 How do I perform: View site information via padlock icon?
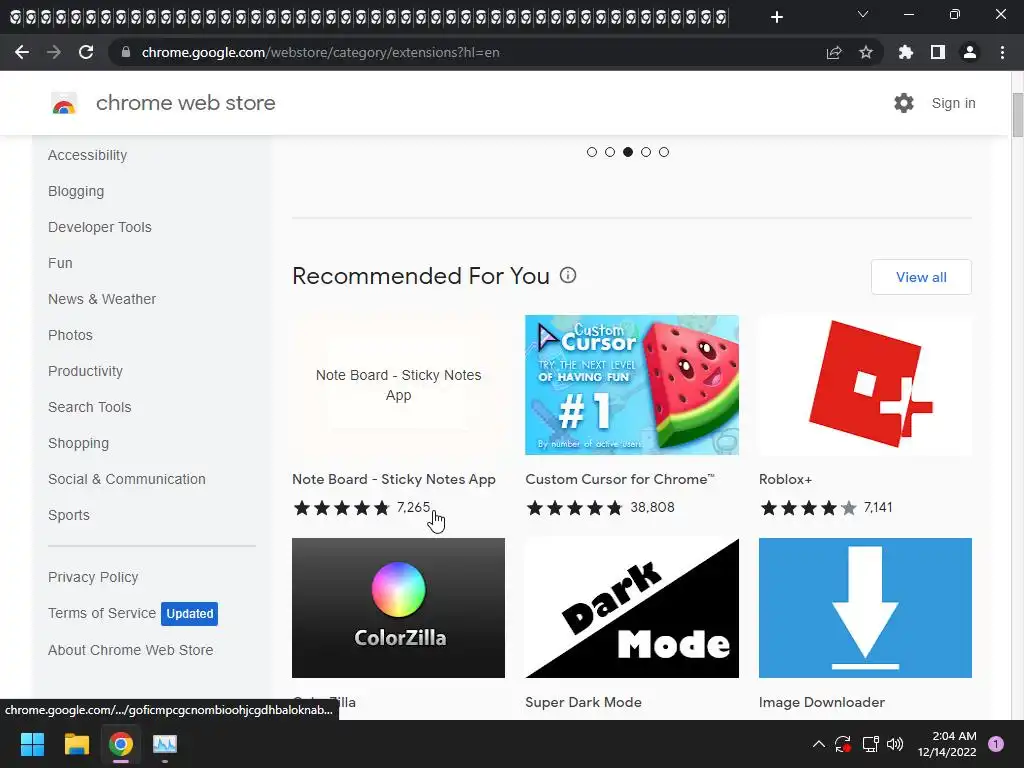[126, 52]
